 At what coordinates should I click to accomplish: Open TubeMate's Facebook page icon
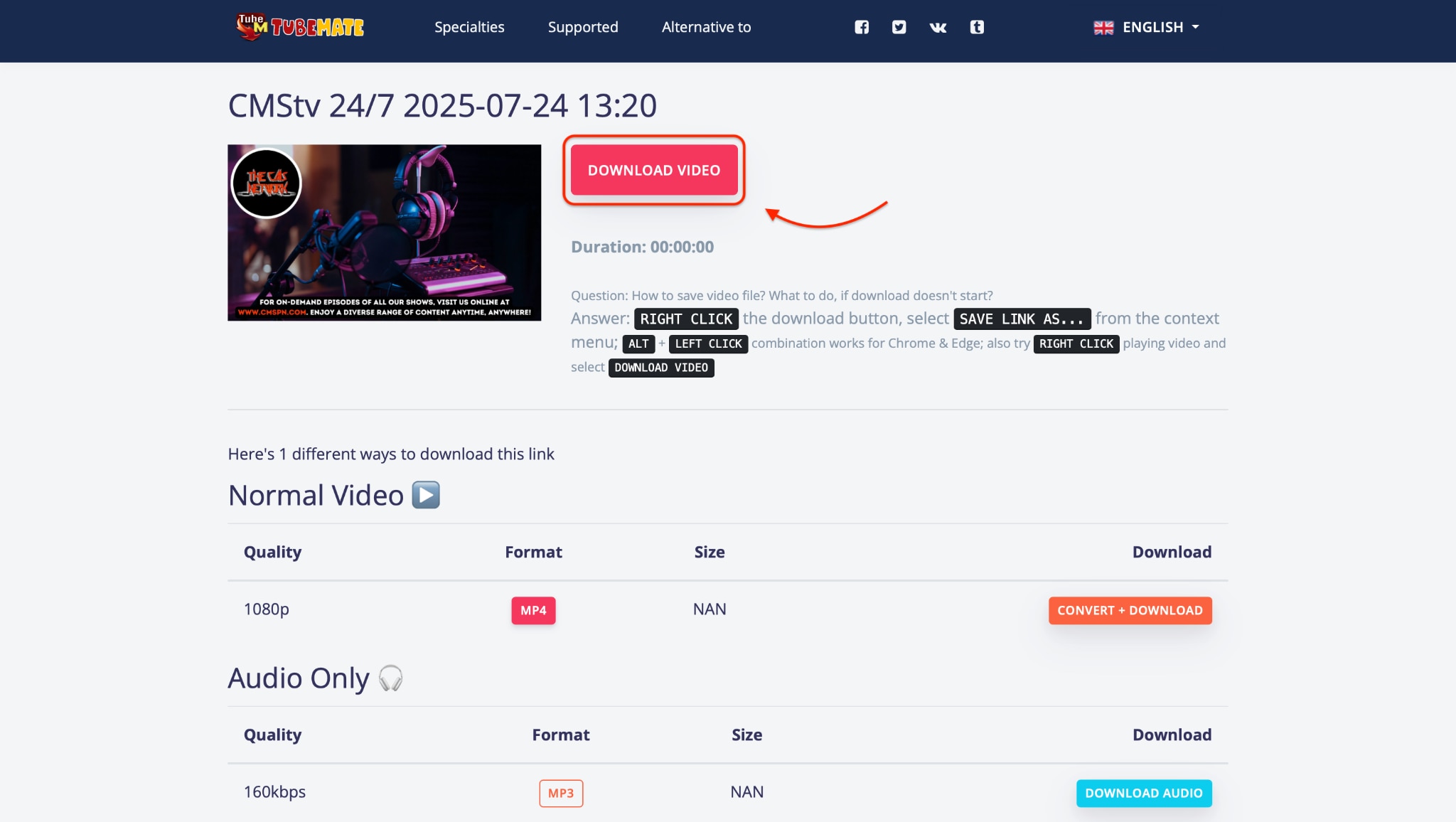coord(861,26)
